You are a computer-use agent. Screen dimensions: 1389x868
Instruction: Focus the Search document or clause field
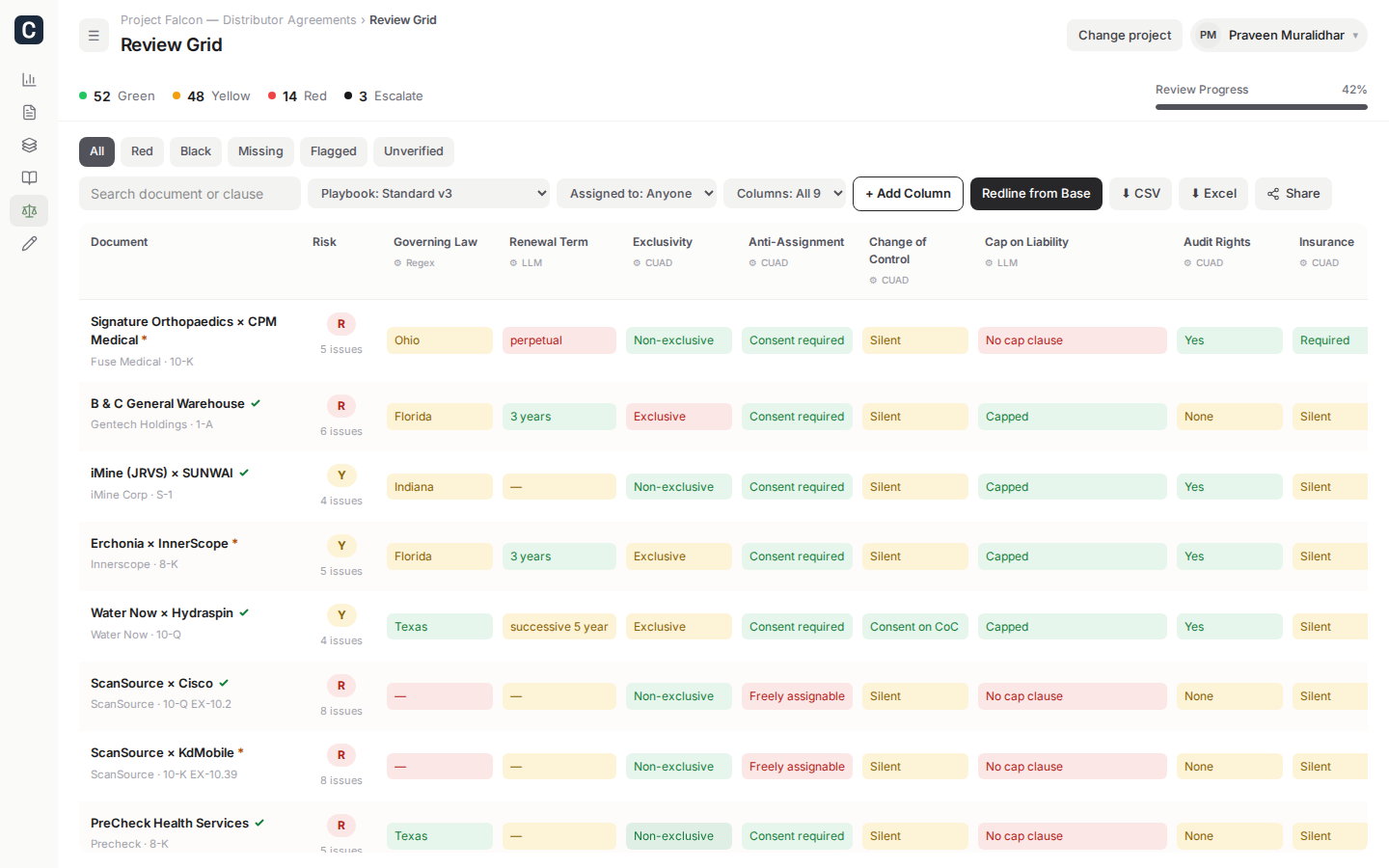coord(190,194)
